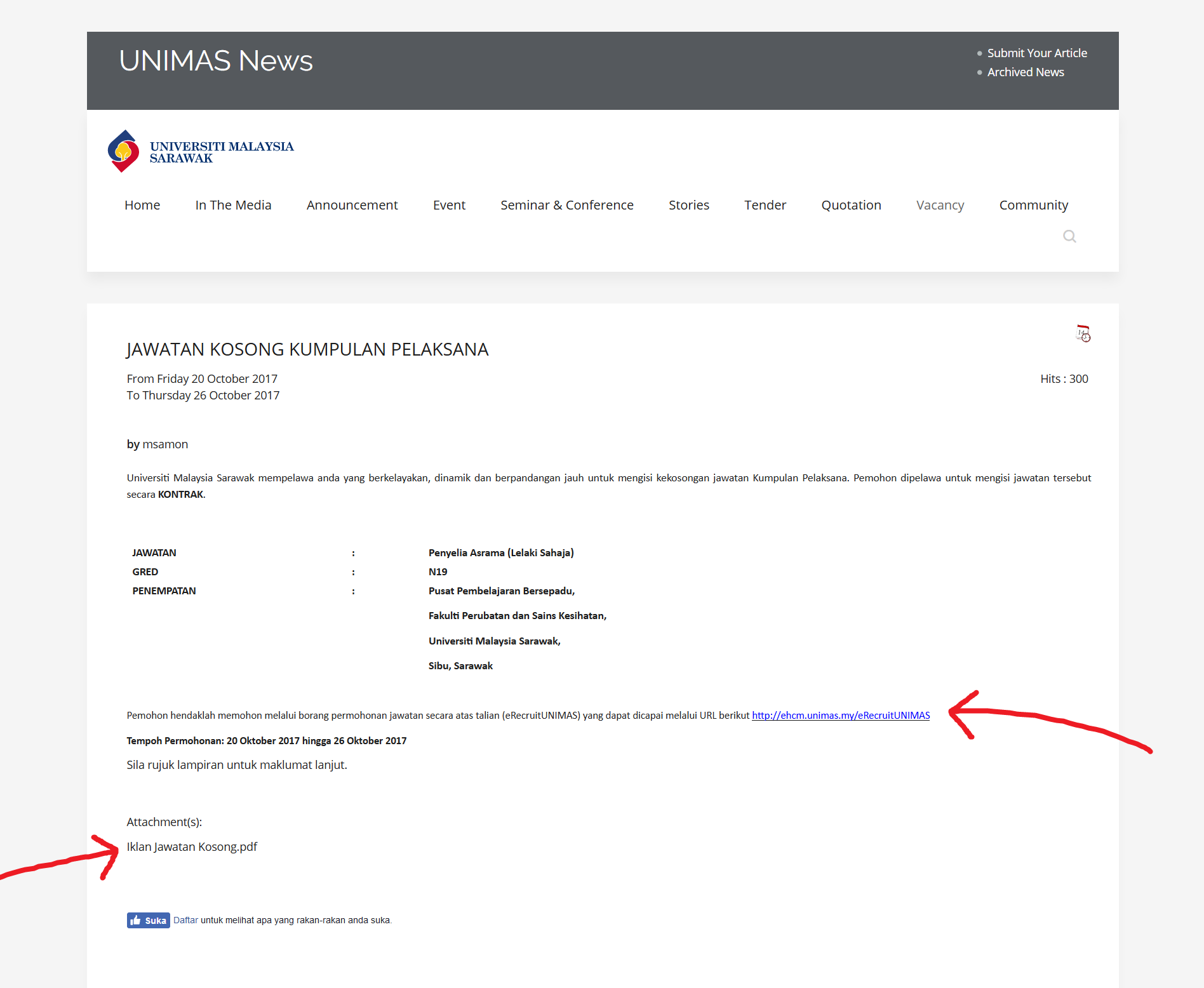Click the bold word KONTRAK

click(x=181, y=495)
